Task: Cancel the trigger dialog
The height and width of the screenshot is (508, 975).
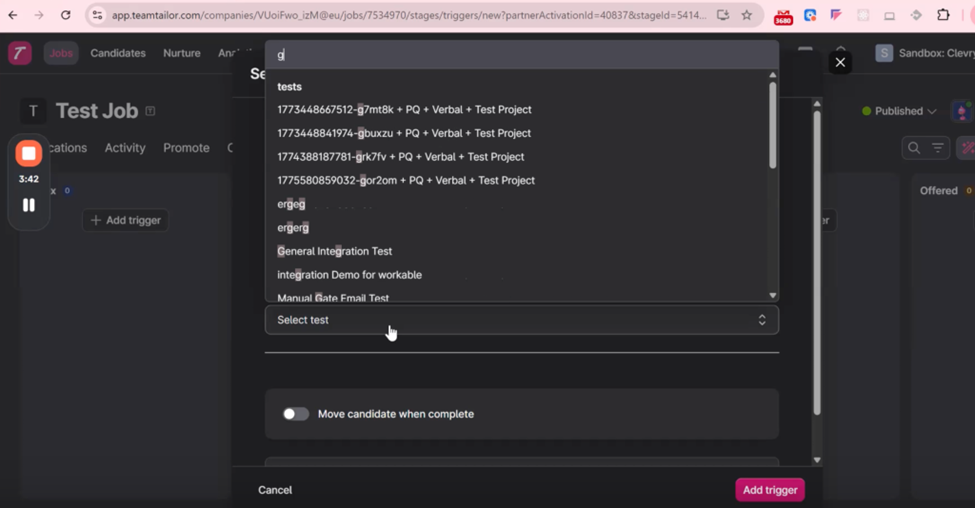Action: 275,490
